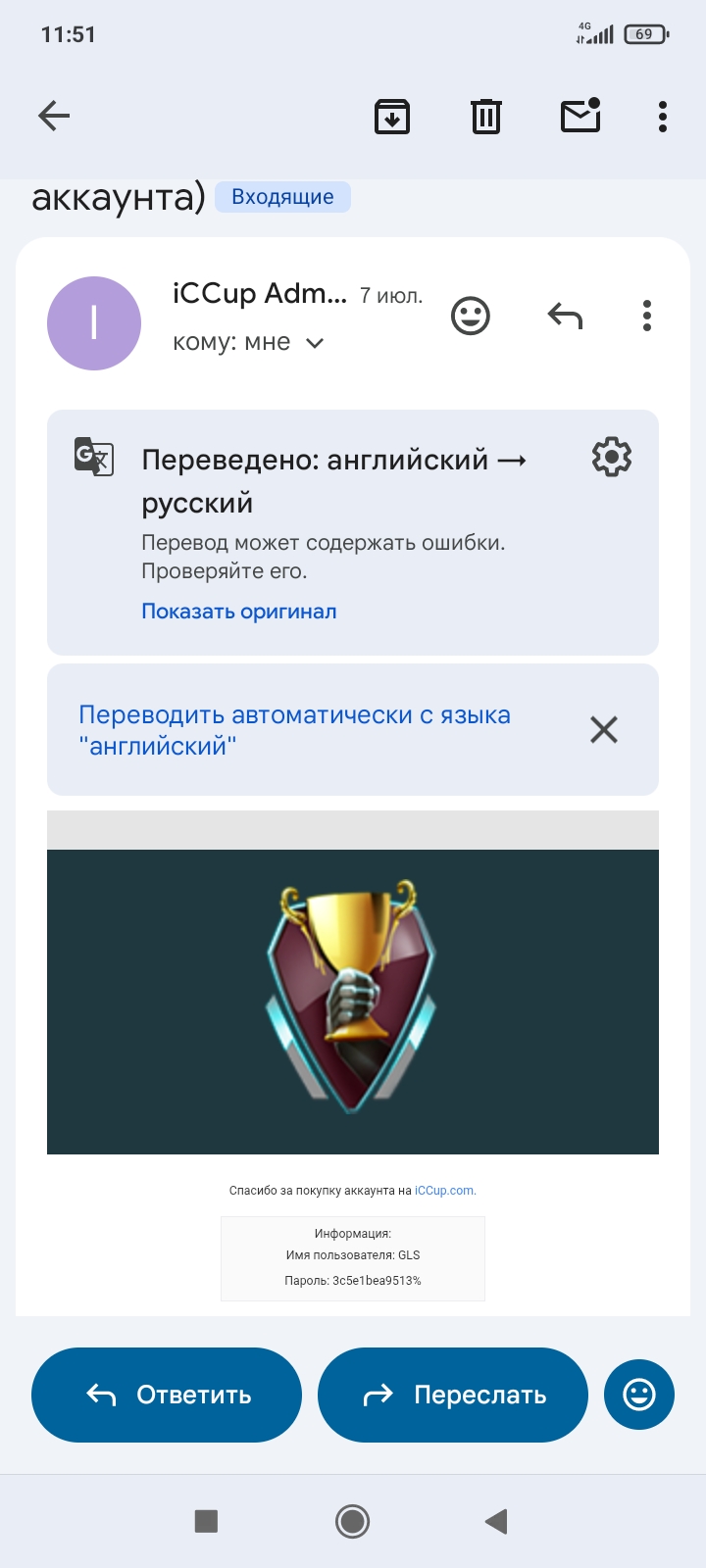Select the 'Входящие' label chip

[282, 197]
